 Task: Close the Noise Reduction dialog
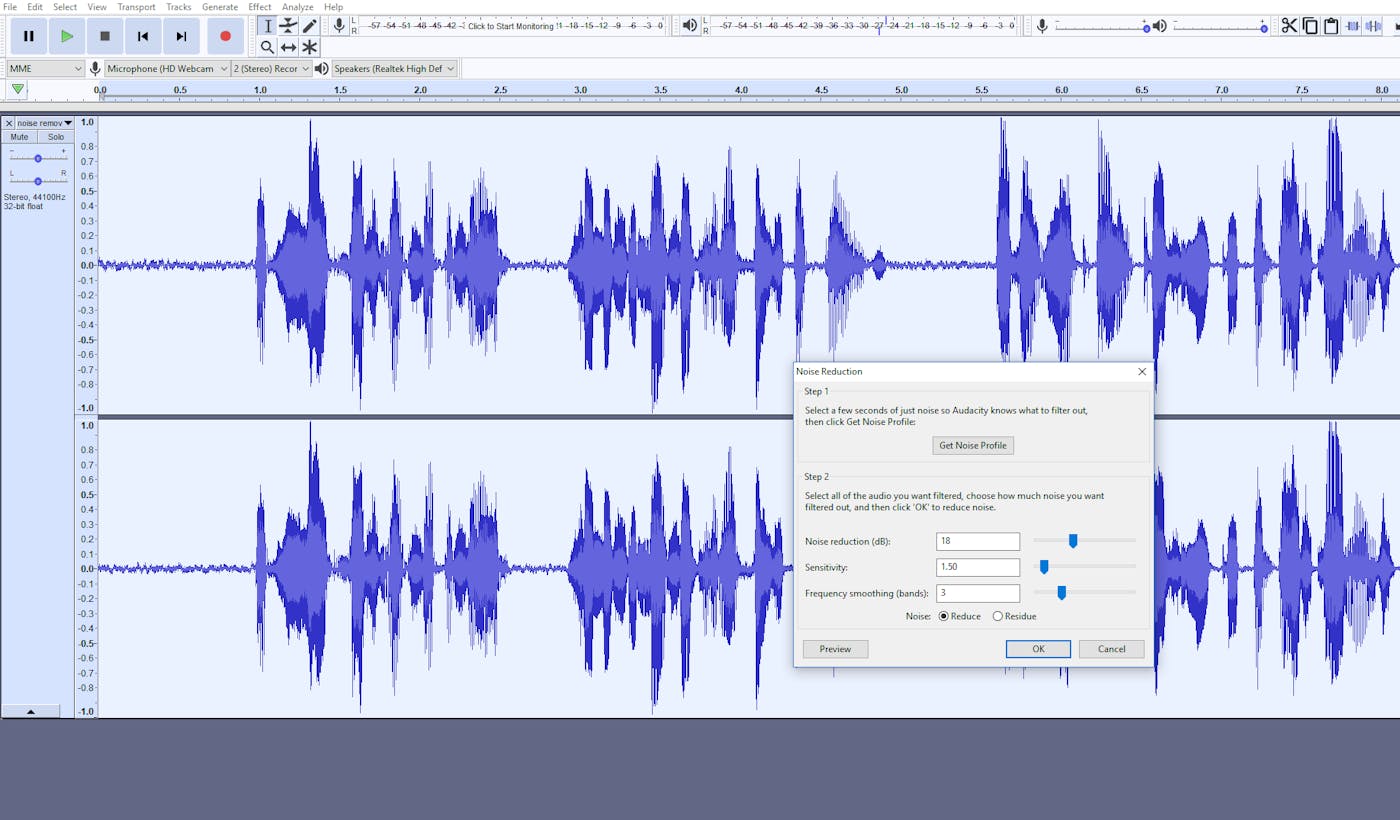[1142, 371]
